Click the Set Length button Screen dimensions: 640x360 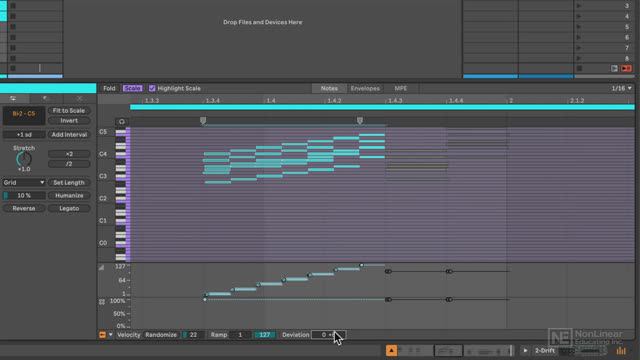[69, 182]
